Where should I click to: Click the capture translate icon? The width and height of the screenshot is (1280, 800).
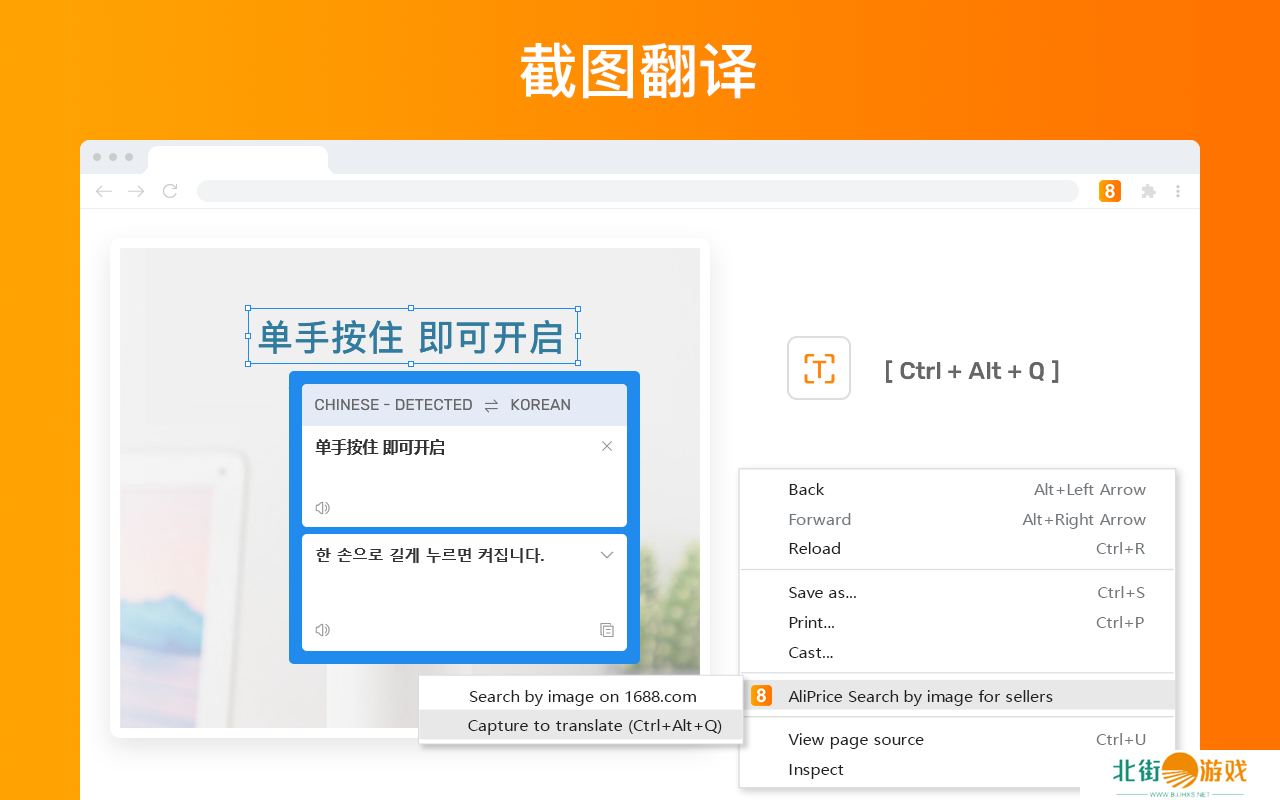818,368
